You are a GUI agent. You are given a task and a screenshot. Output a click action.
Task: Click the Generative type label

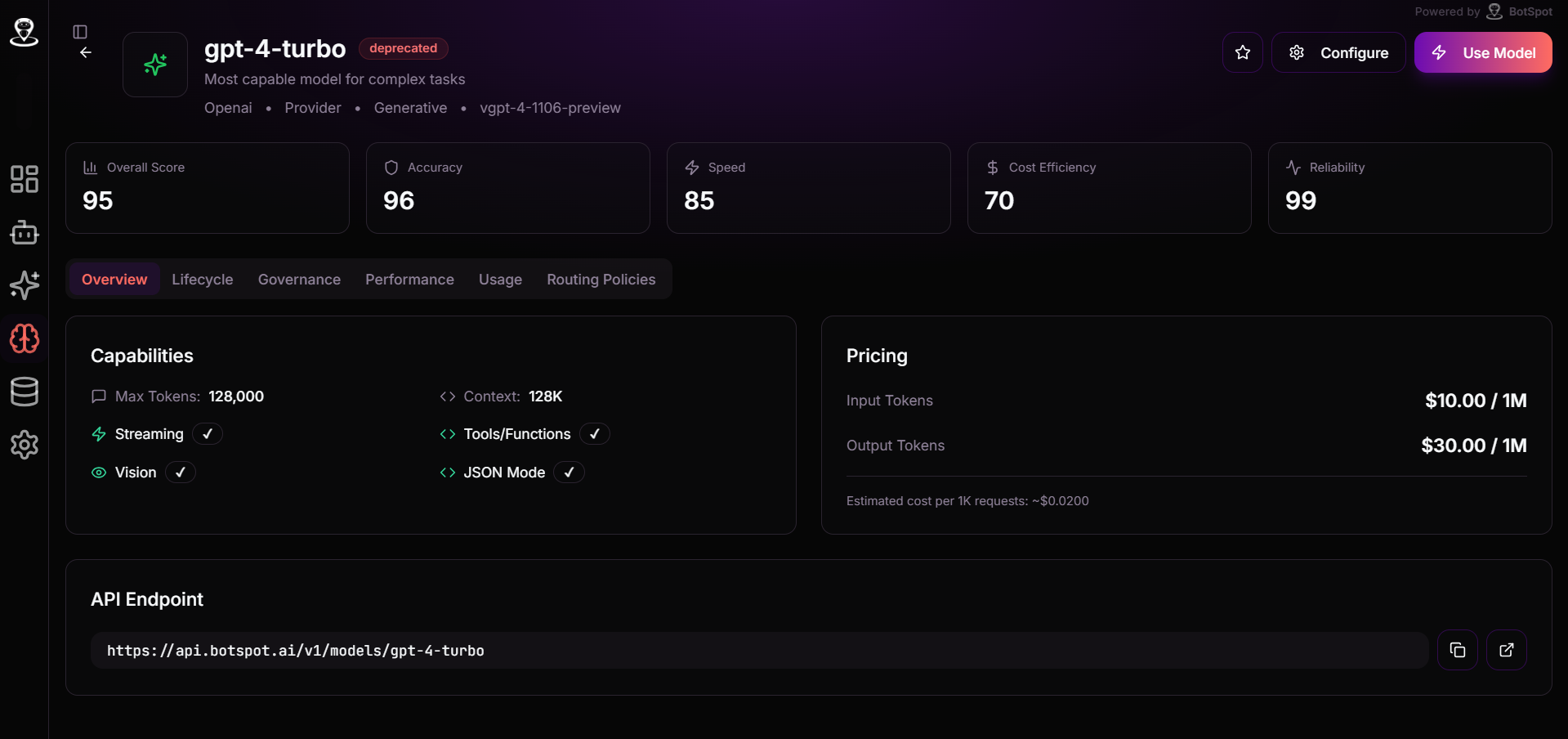click(410, 108)
